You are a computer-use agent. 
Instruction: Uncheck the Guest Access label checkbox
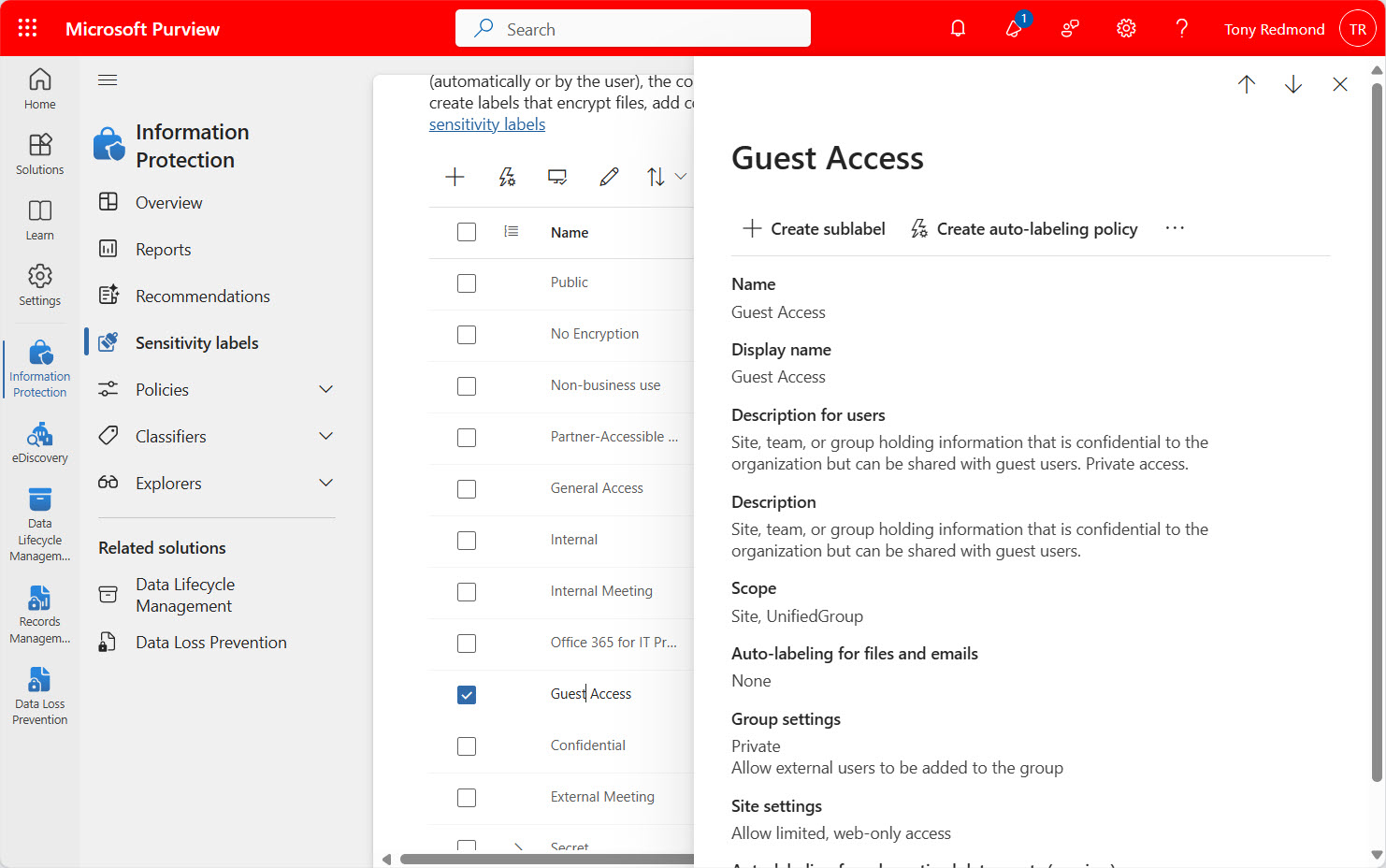[467, 695]
